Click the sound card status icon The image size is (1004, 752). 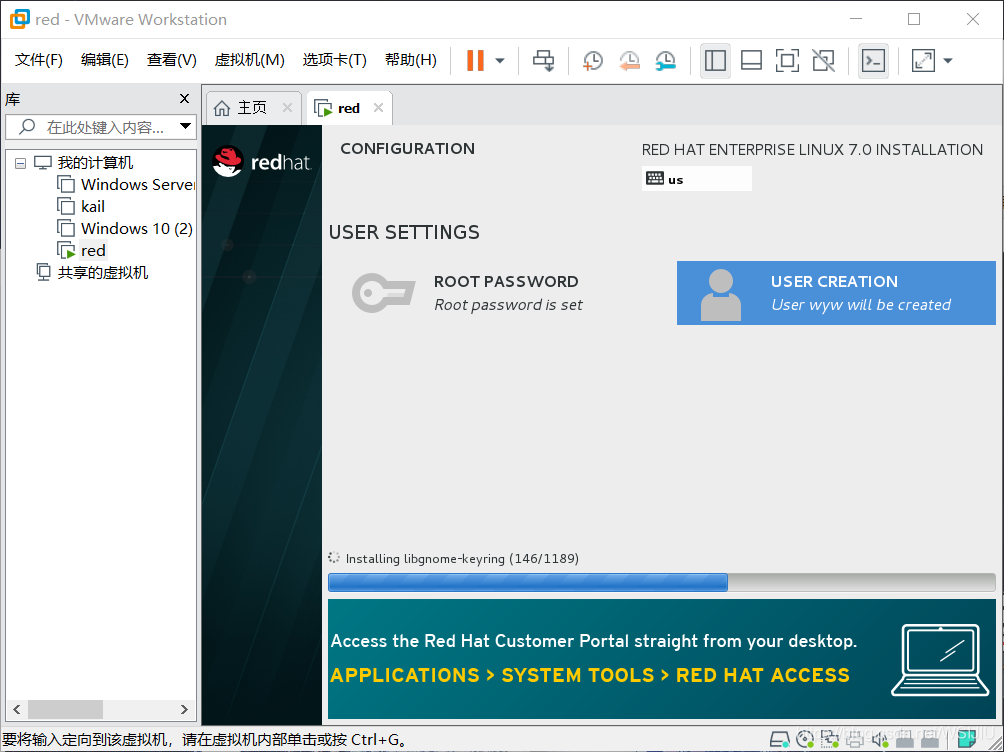[879, 740]
